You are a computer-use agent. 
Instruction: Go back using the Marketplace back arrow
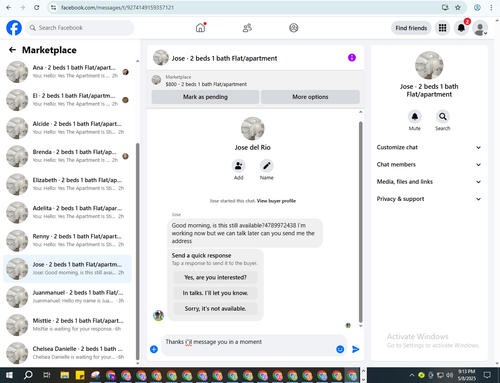point(12,50)
